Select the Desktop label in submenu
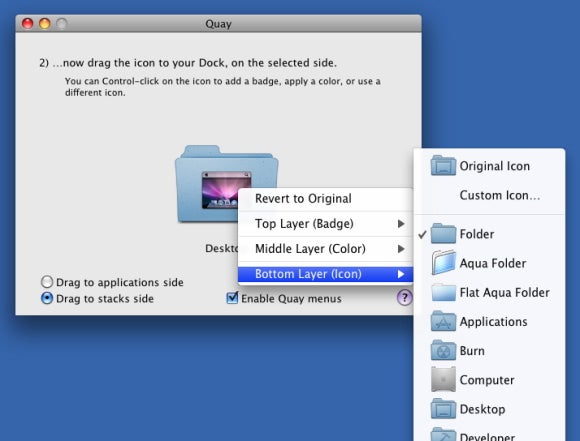The image size is (580, 441). point(482,409)
